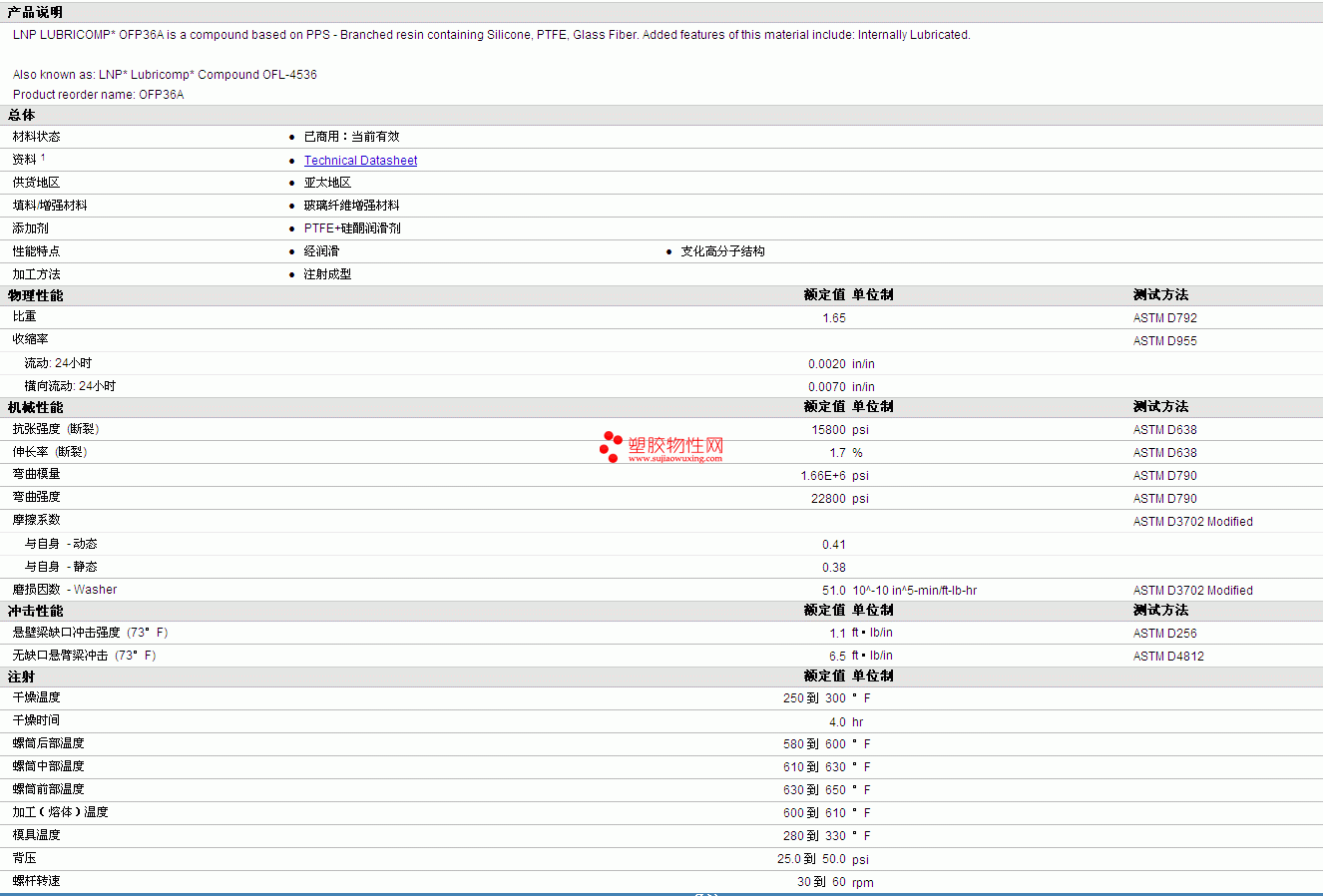This screenshot has width=1323, height=896.
Task: Click the ASTM D955 test method
Action: click(1164, 341)
